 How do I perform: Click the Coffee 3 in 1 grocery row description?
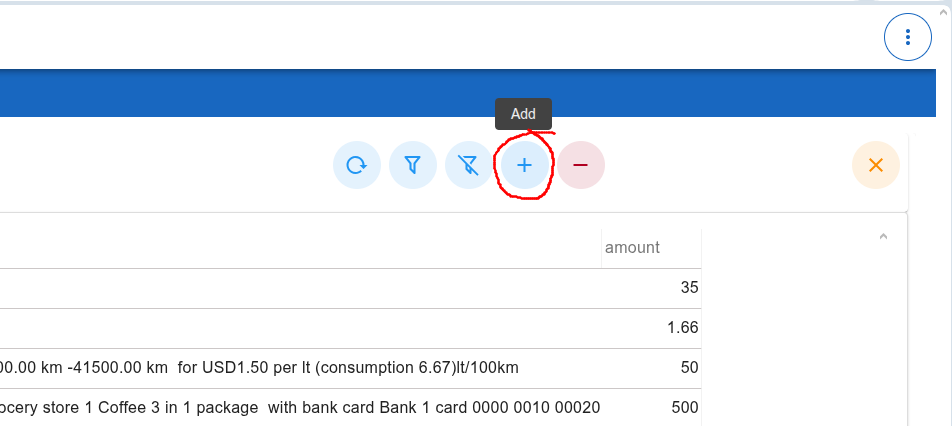[x=300, y=407]
